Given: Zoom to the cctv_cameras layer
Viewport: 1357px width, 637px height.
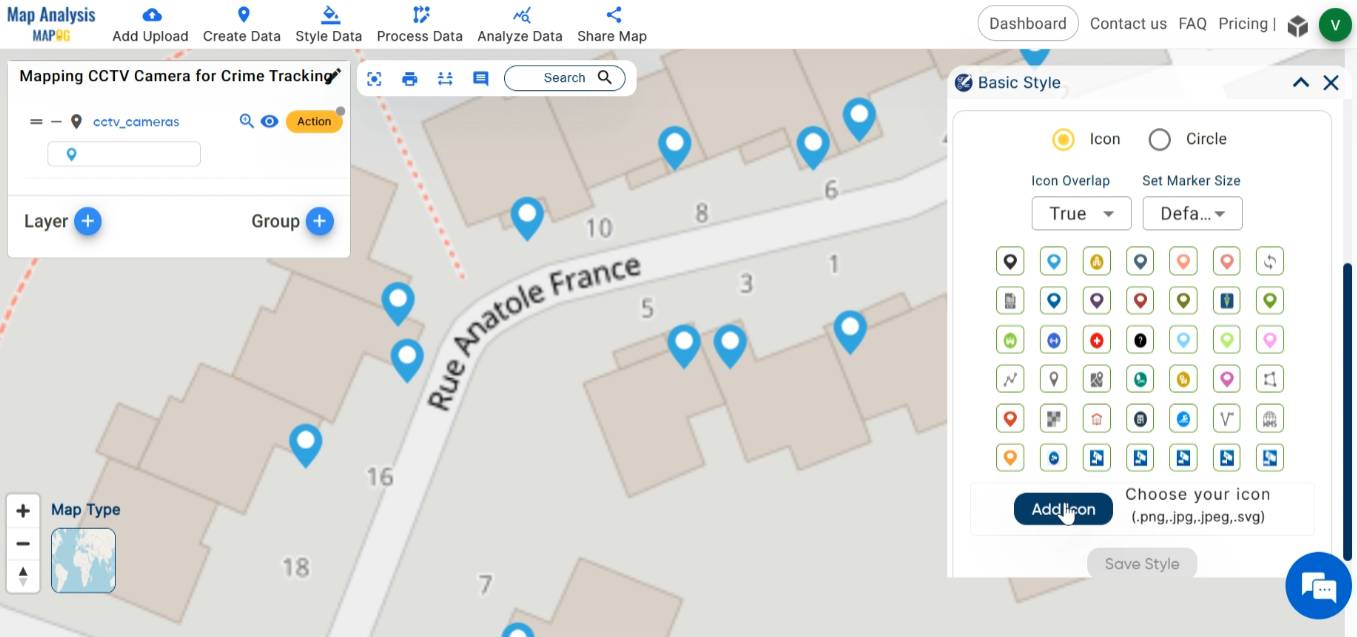Looking at the screenshot, I should point(247,121).
